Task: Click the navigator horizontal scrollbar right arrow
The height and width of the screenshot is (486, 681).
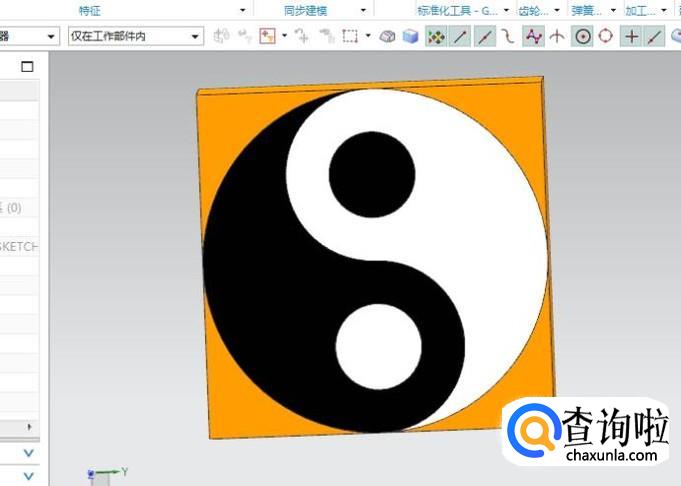Action: [28, 427]
